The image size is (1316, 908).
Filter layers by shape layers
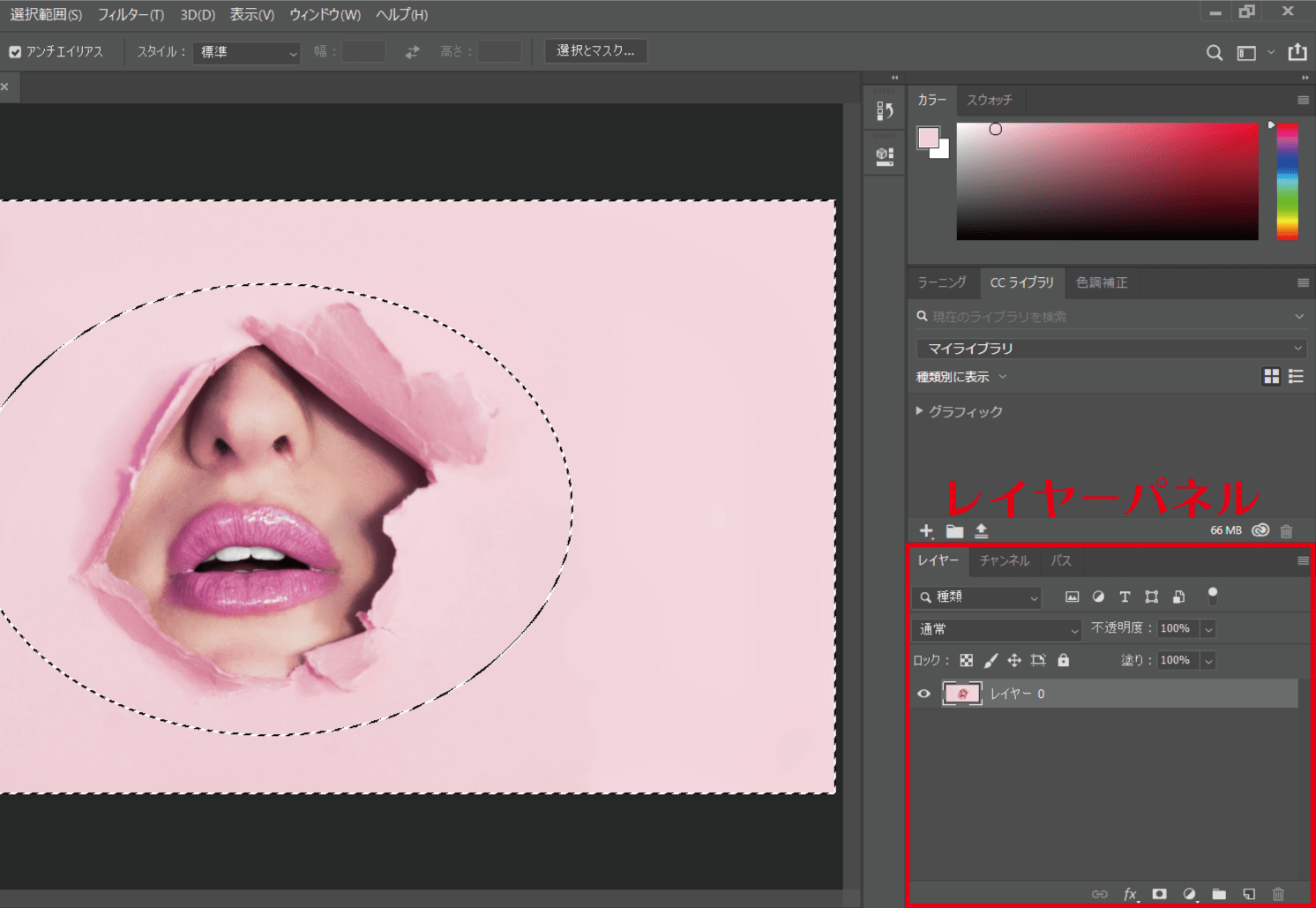pyautogui.click(x=1151, y=597)
